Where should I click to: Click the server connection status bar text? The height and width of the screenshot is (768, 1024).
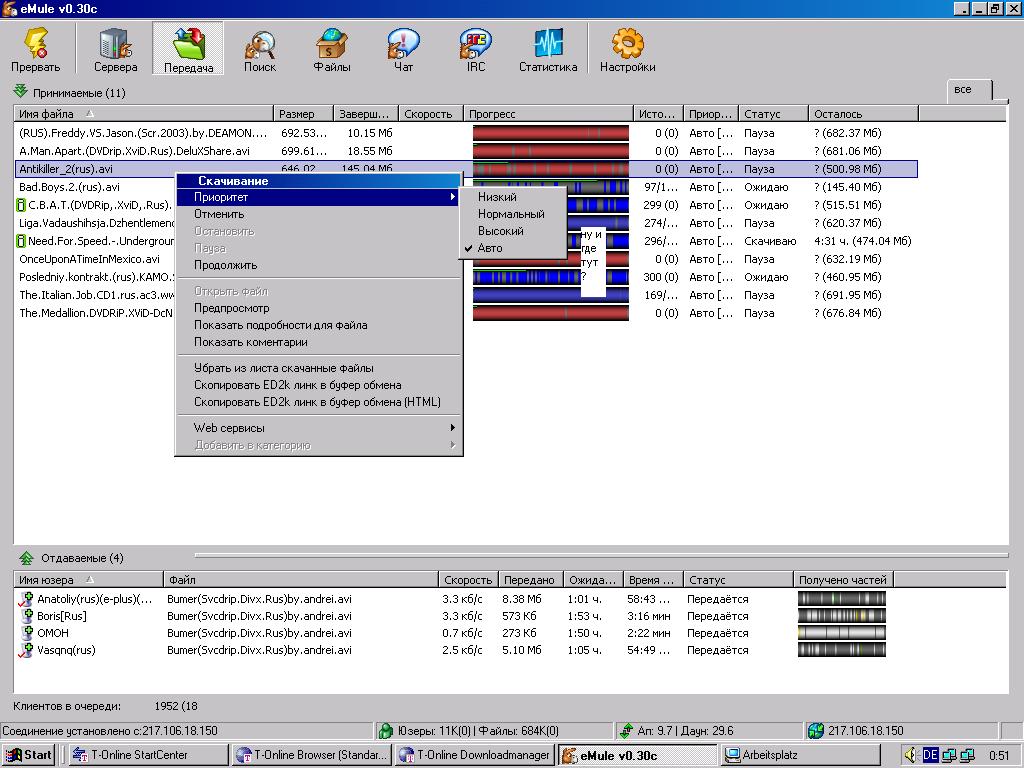(x=110, y=731)
